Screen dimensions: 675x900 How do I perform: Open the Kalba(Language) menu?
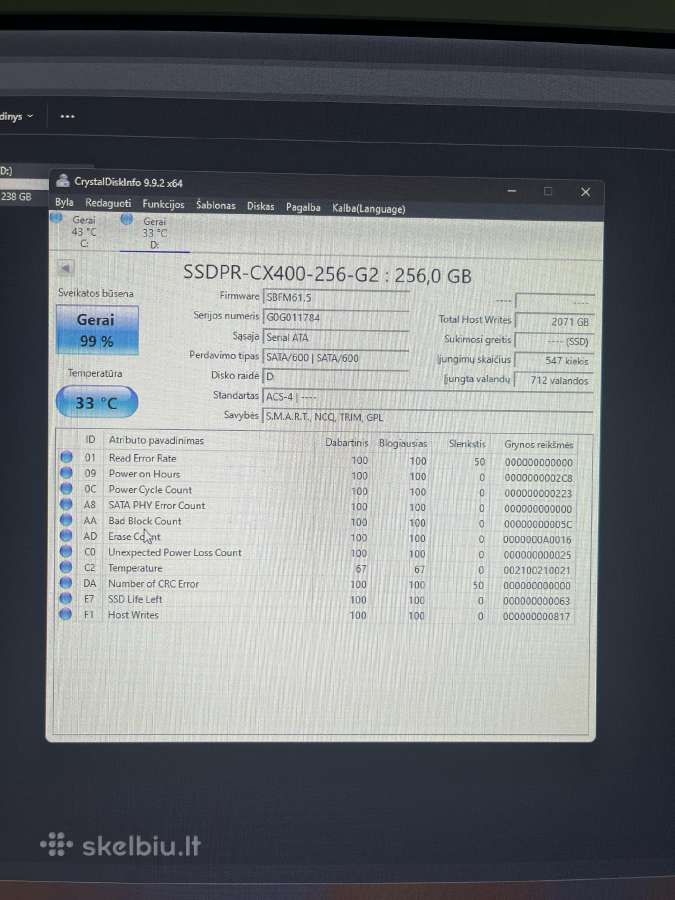(368, 208)
